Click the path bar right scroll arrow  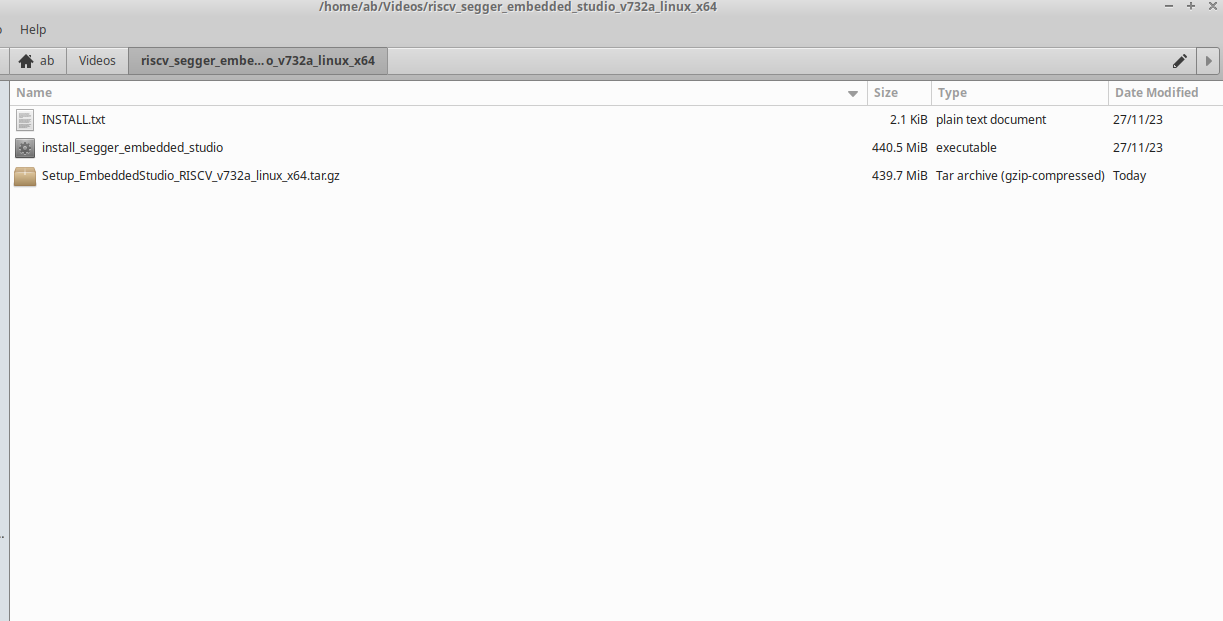[1209, 61]
